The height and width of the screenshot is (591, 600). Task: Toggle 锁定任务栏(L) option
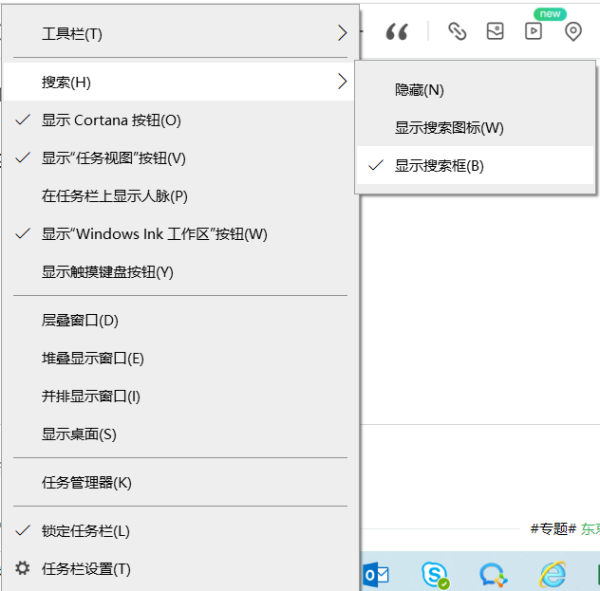[178, 531]
